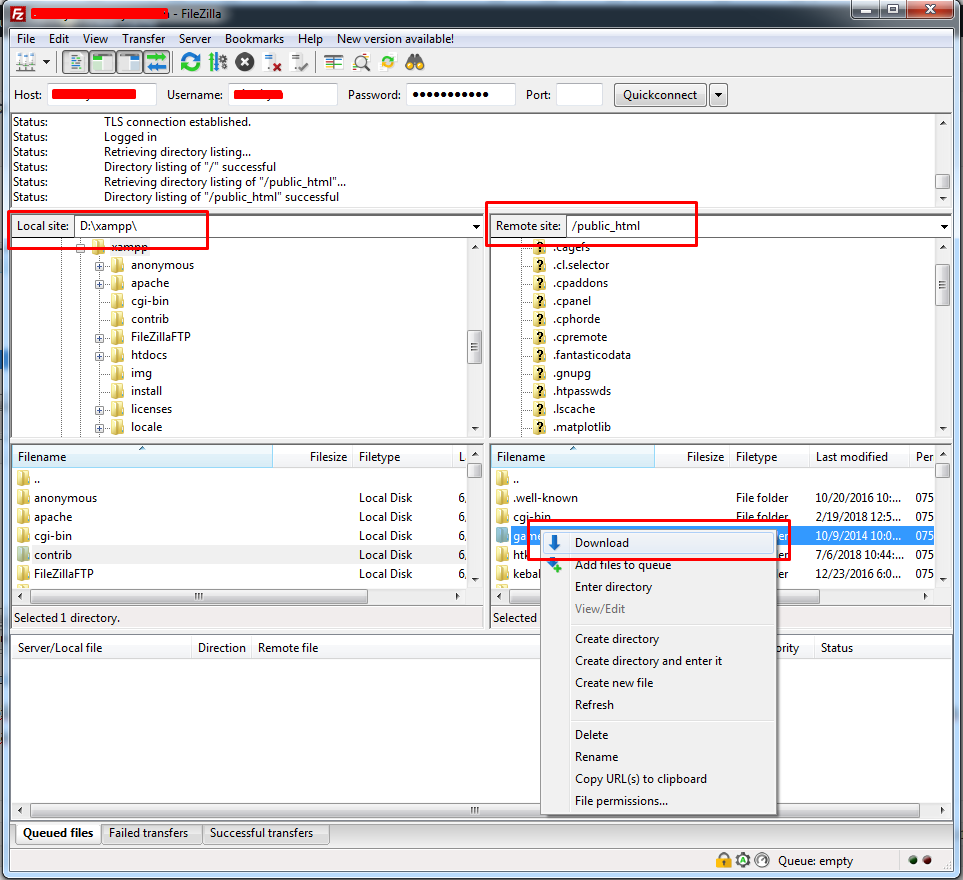
Task: Expand the licenses folder in local tree
Action: (x=99, y=410)
